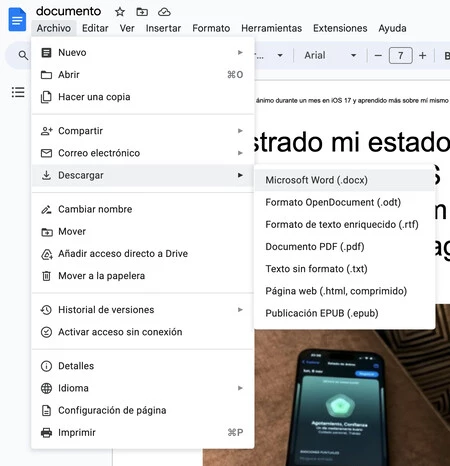Expand the Compartir submenu arrow
The height and width of the screenshot is (466, 450).
click(x=240, y=131)
